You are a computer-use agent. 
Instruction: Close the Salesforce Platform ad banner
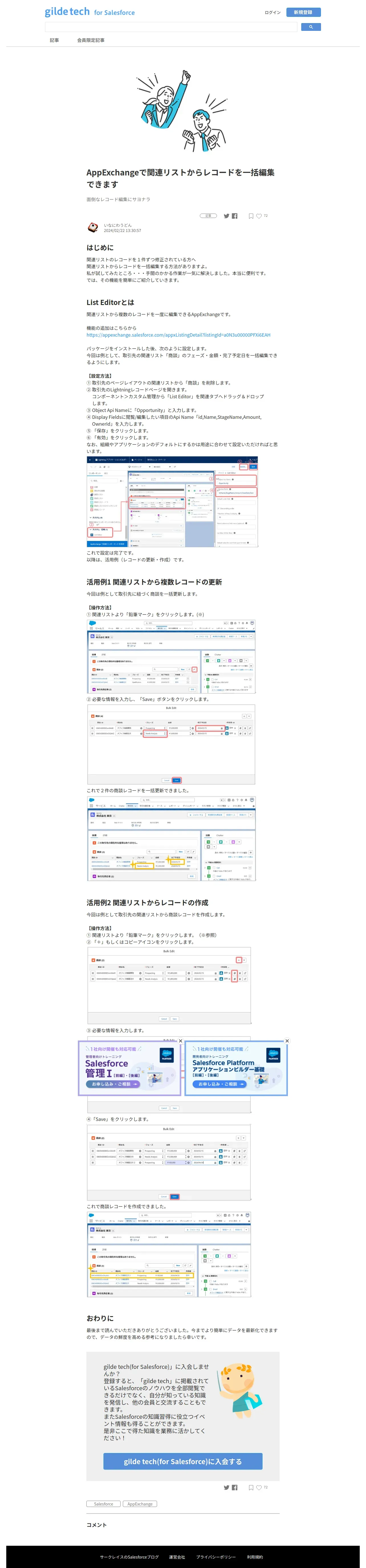coord(287,1041)
